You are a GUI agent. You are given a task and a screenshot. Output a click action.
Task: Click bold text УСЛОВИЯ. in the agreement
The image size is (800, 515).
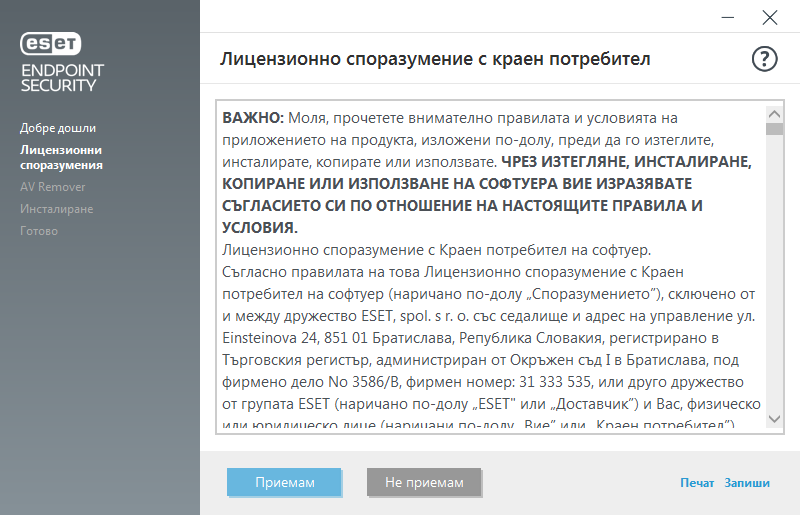coord(260,228)
